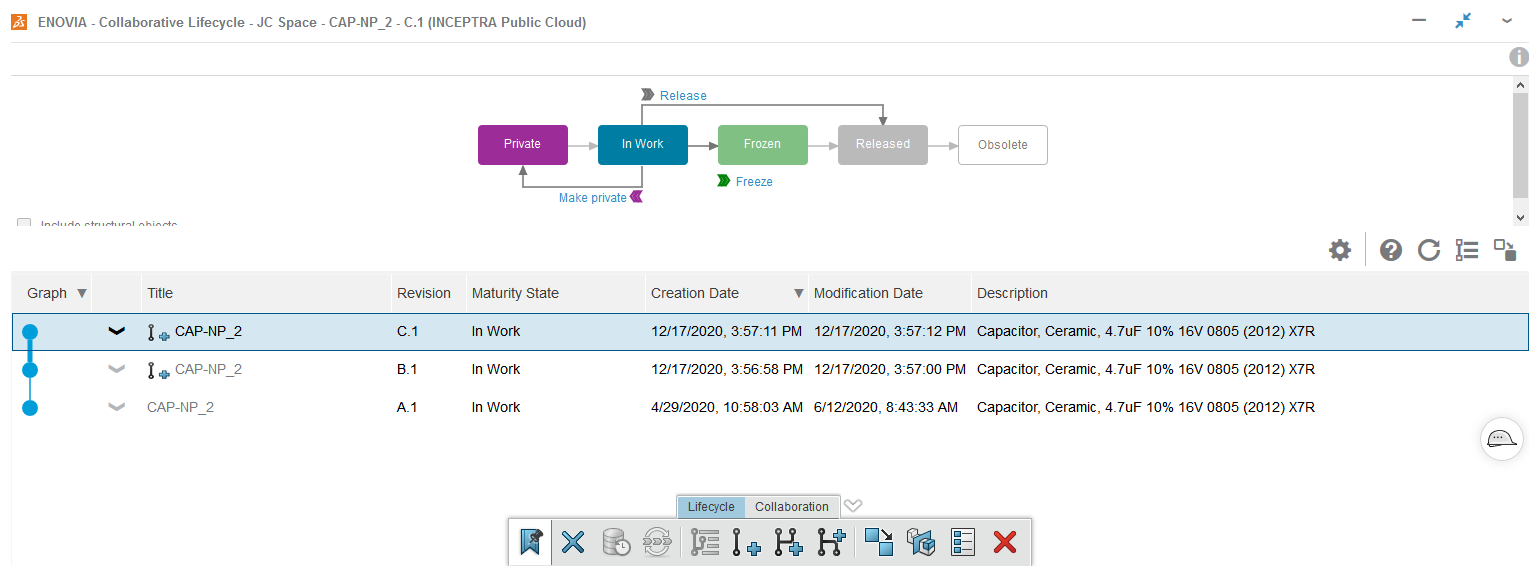1535x572 pixels.
Task: Open the Graph column filter dropdown
Action: [x=82, y=294]
